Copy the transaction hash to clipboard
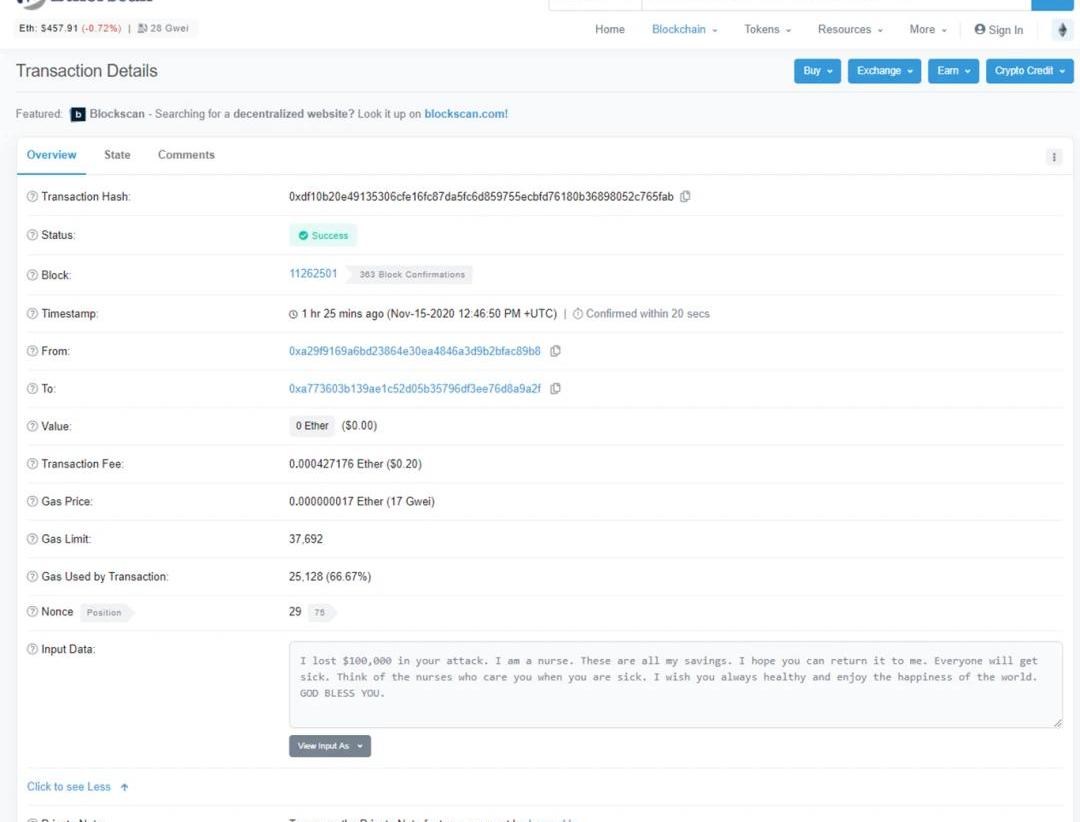This screenshot has height=822, width=1080. point(685,197)
